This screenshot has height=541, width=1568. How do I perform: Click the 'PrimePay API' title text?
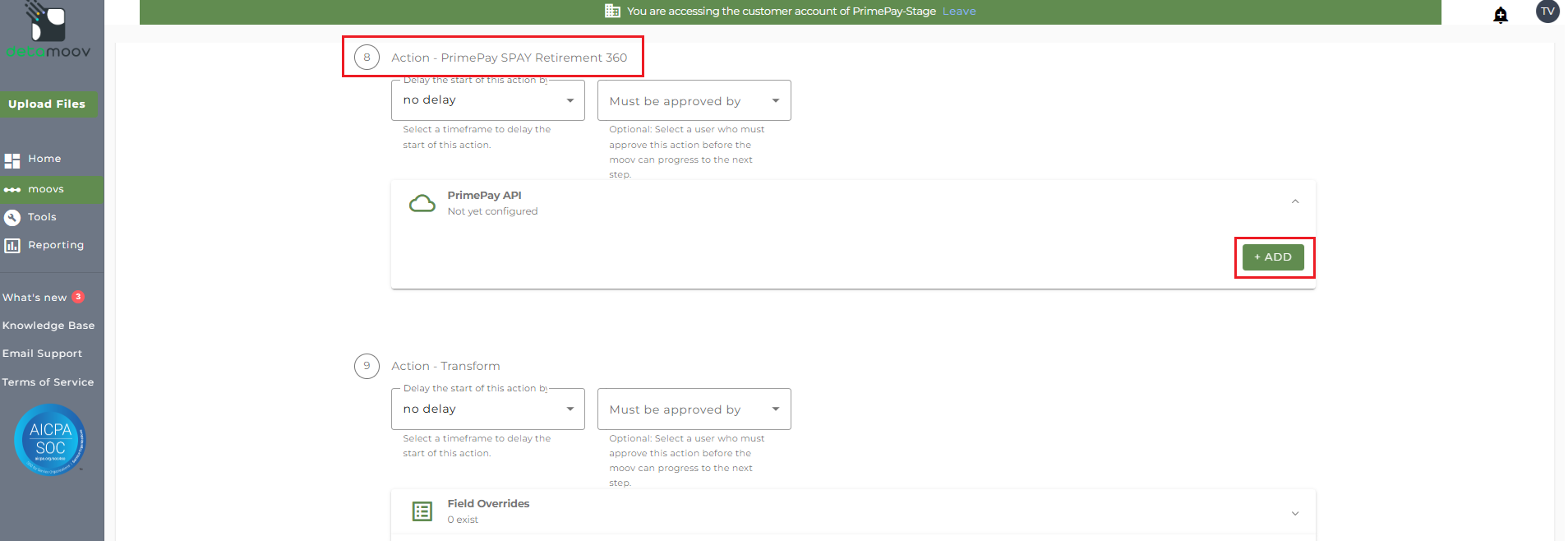[x=484, y=196]
